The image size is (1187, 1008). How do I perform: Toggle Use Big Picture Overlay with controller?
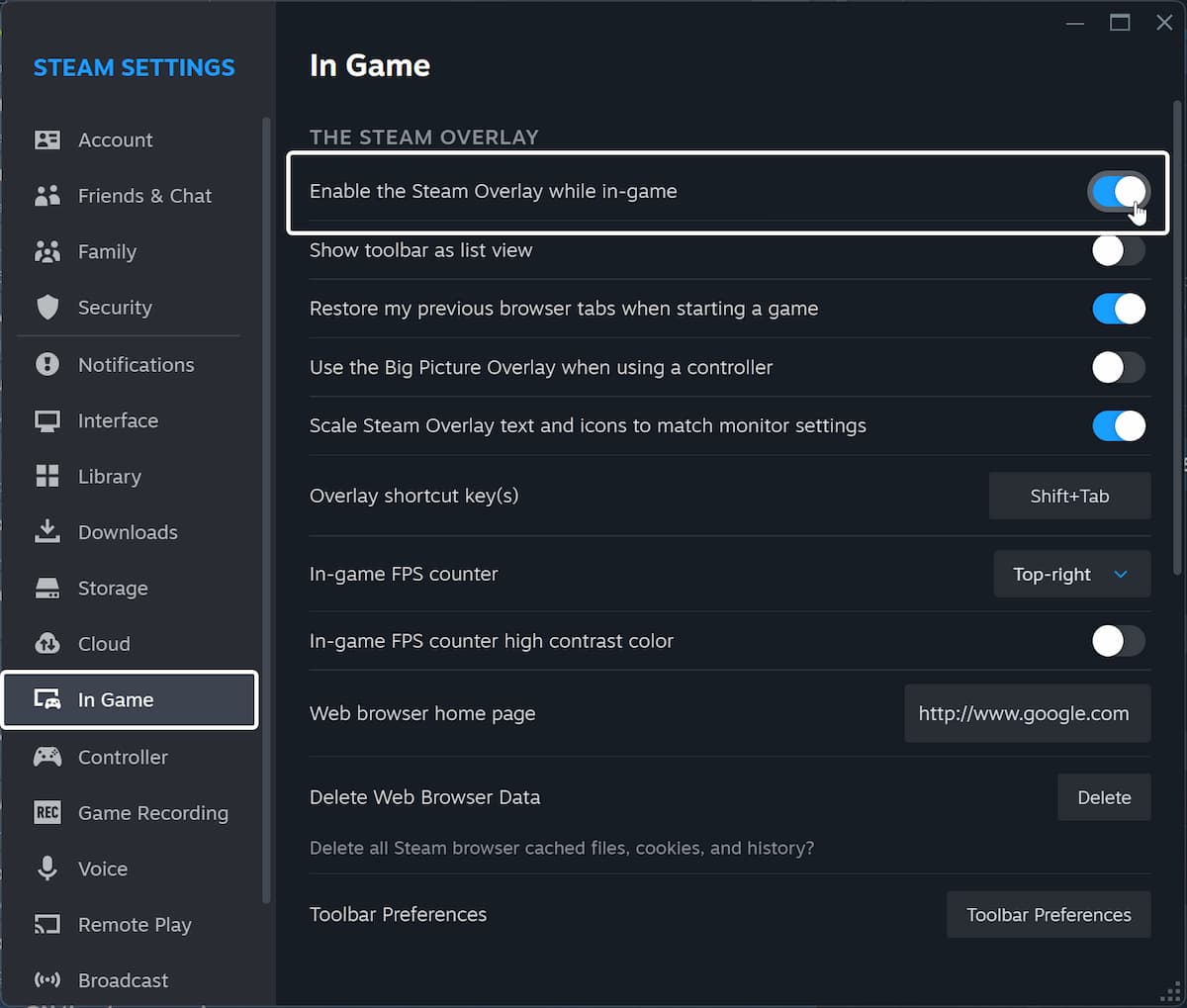coord(1118,367)
